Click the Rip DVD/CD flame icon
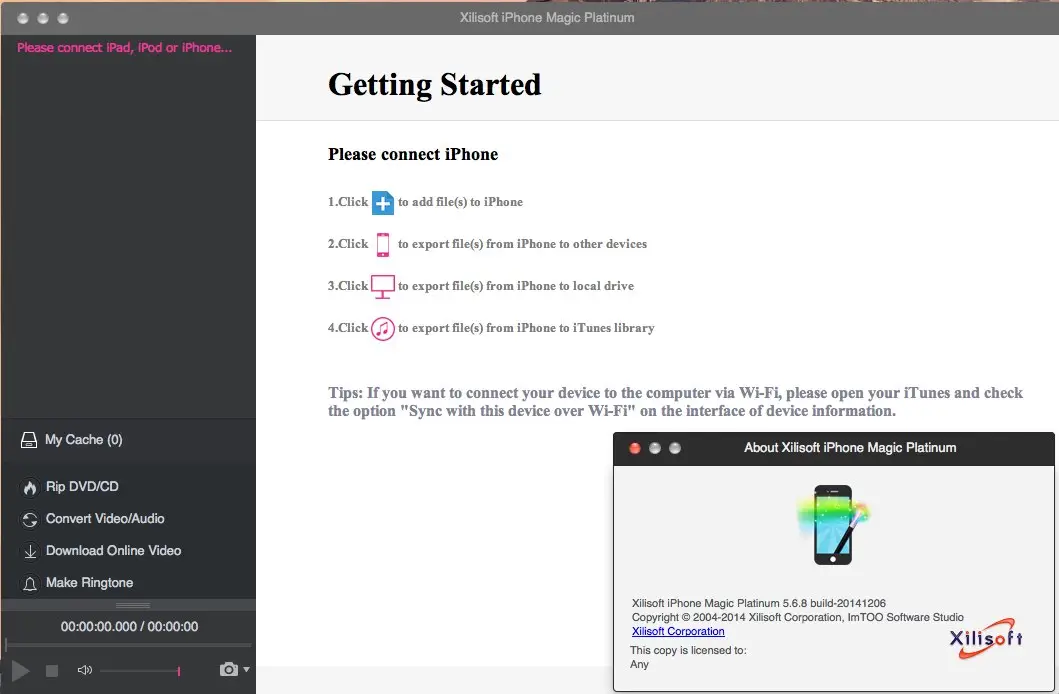 click(x=30, y=487)
